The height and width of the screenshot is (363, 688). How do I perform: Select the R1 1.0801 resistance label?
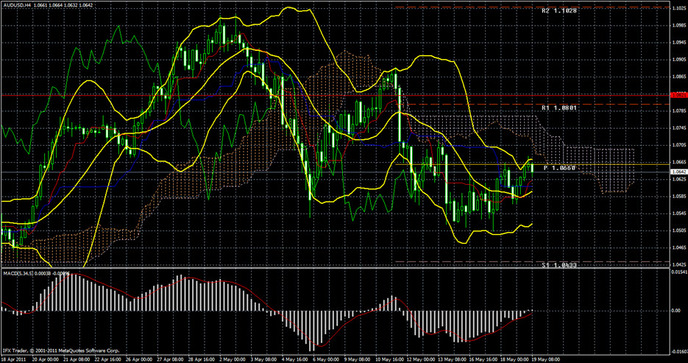tap(559, 108)
